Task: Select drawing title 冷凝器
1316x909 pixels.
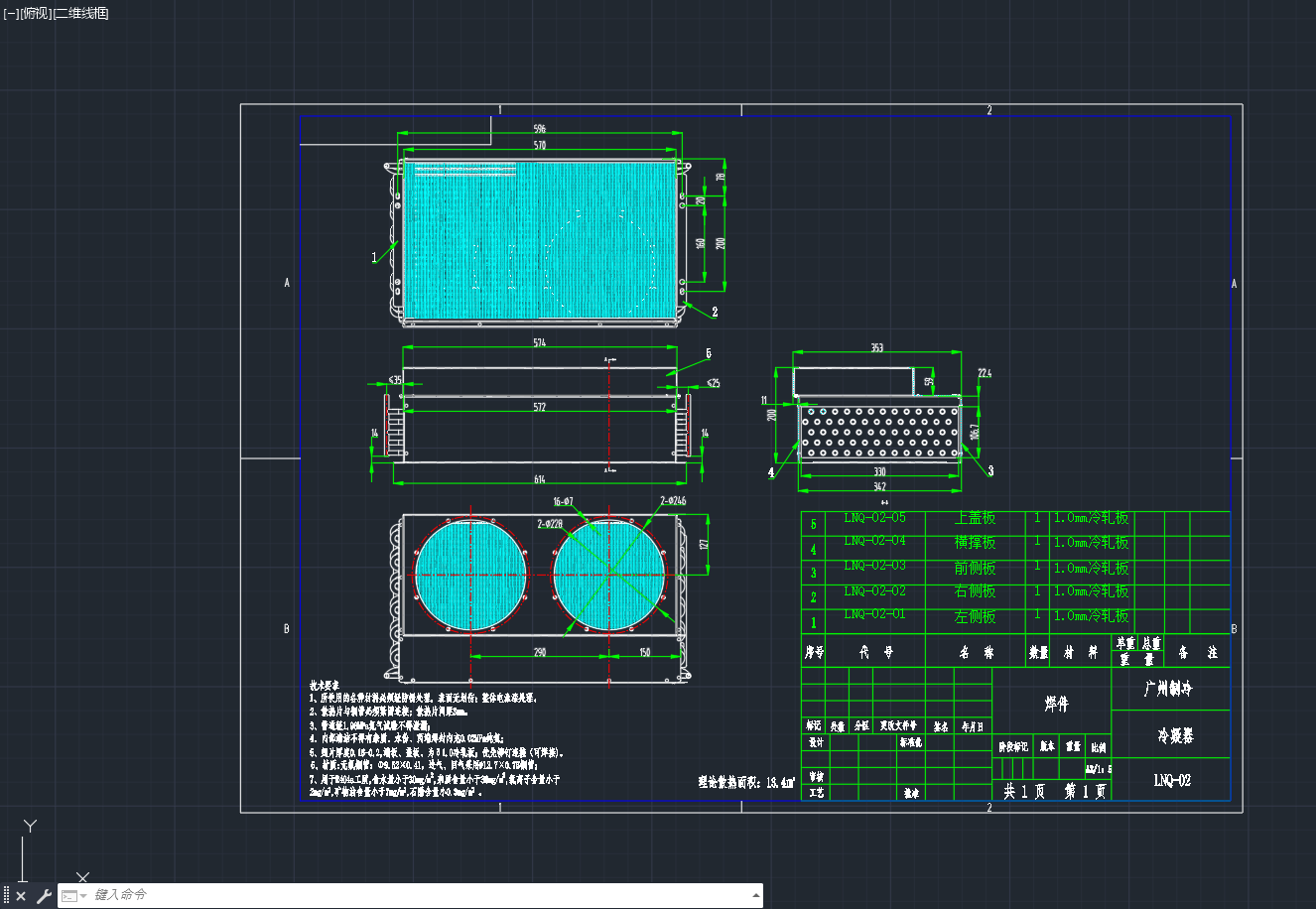Action: pos(1175,736)
